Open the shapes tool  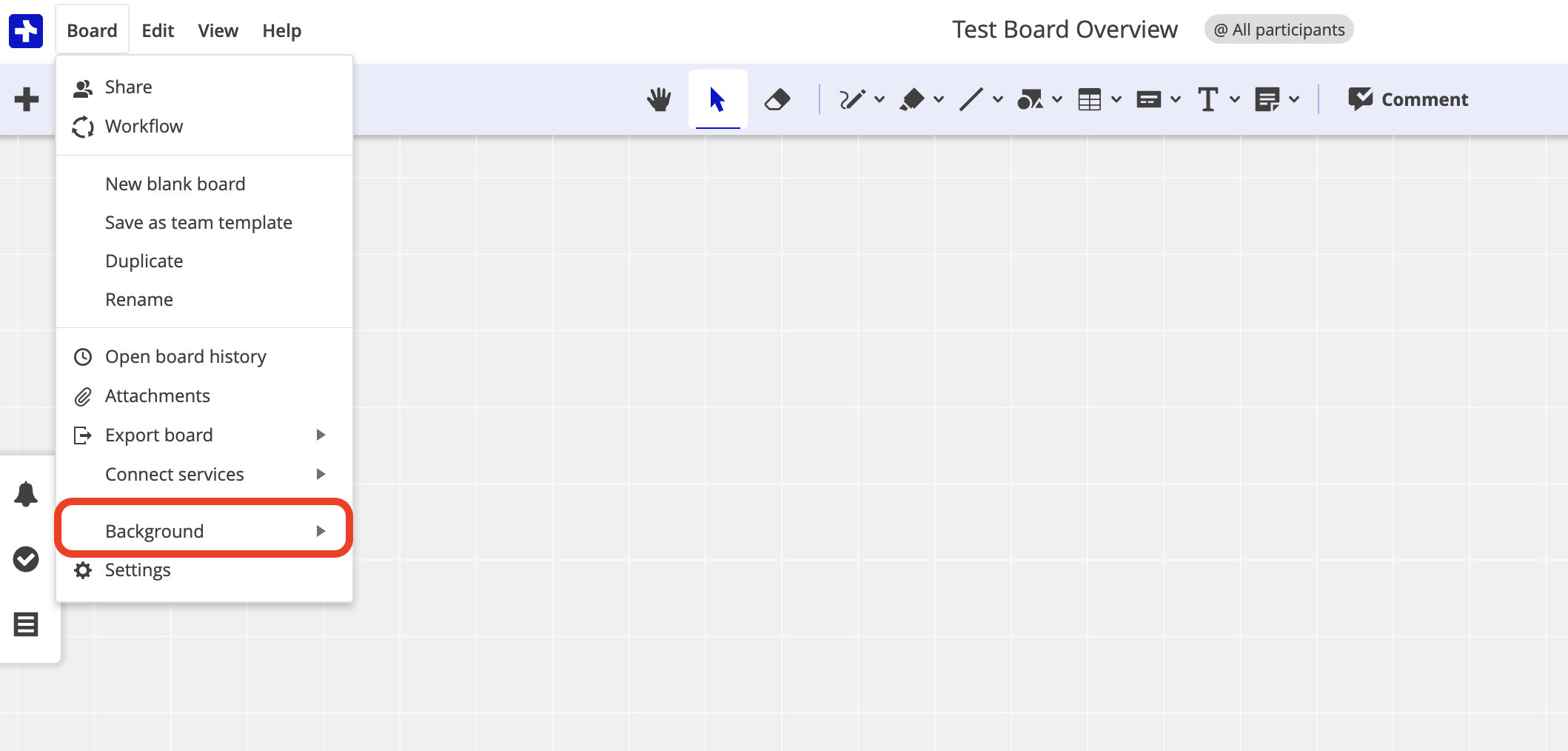tap(1031, 99)
